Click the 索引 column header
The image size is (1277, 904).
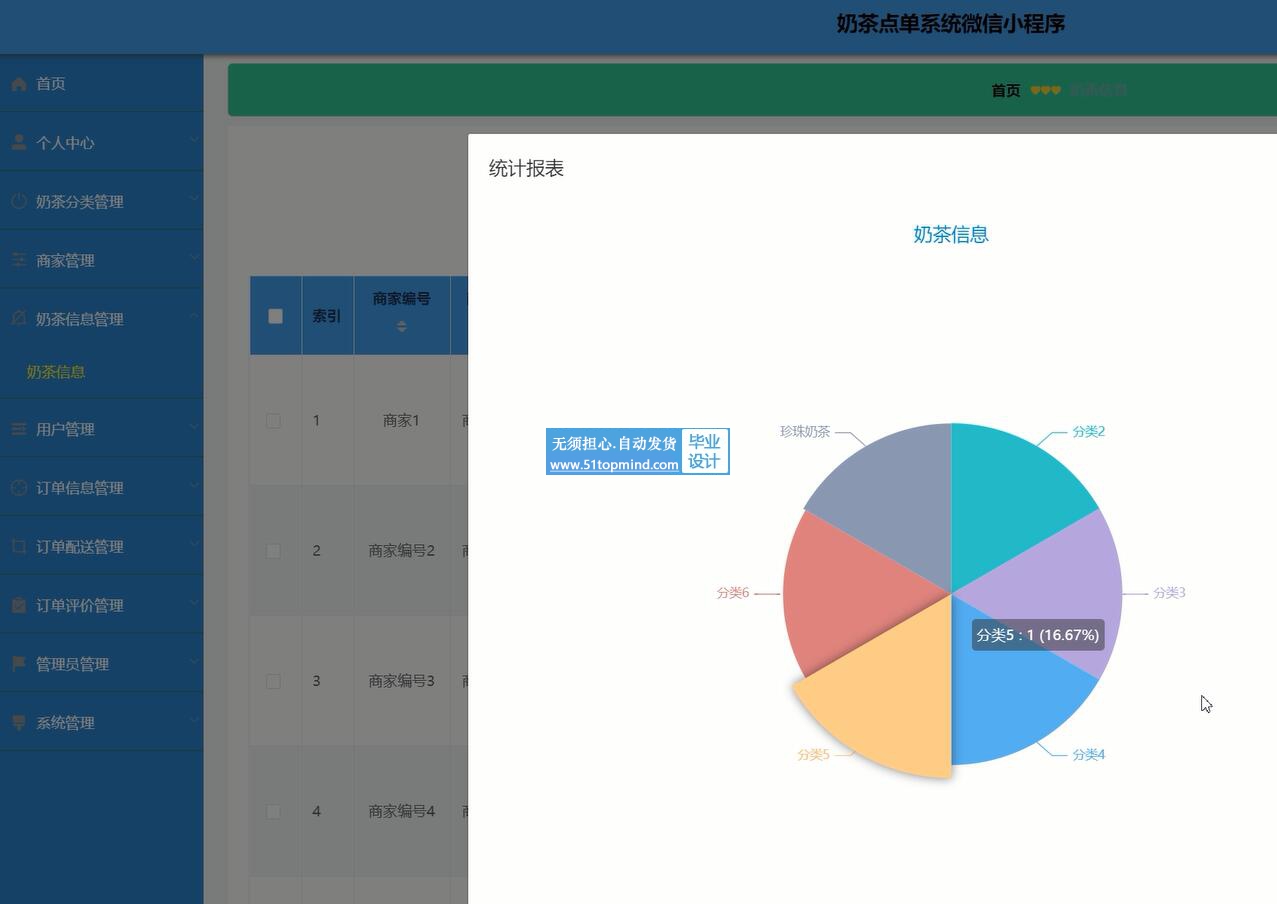point(327,316)
